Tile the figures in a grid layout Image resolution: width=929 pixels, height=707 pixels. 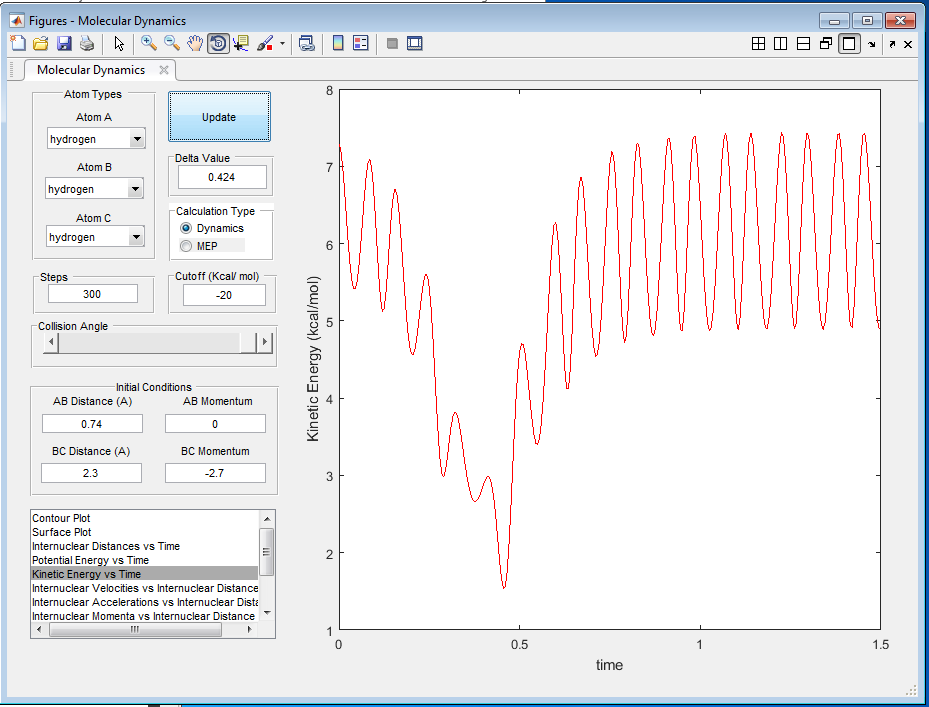[758, 44]
